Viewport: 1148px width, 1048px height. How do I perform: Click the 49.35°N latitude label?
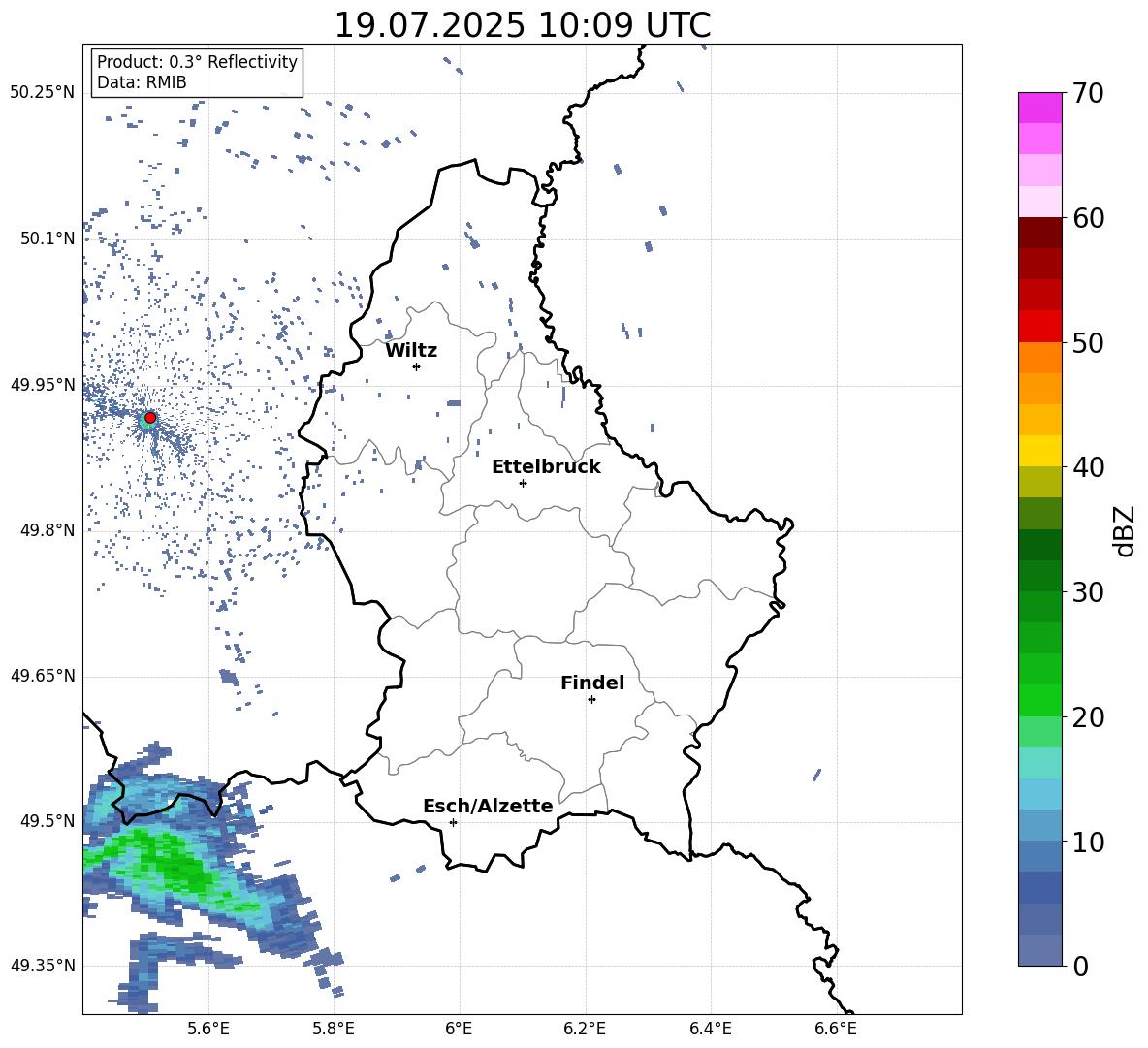(43, 966)
